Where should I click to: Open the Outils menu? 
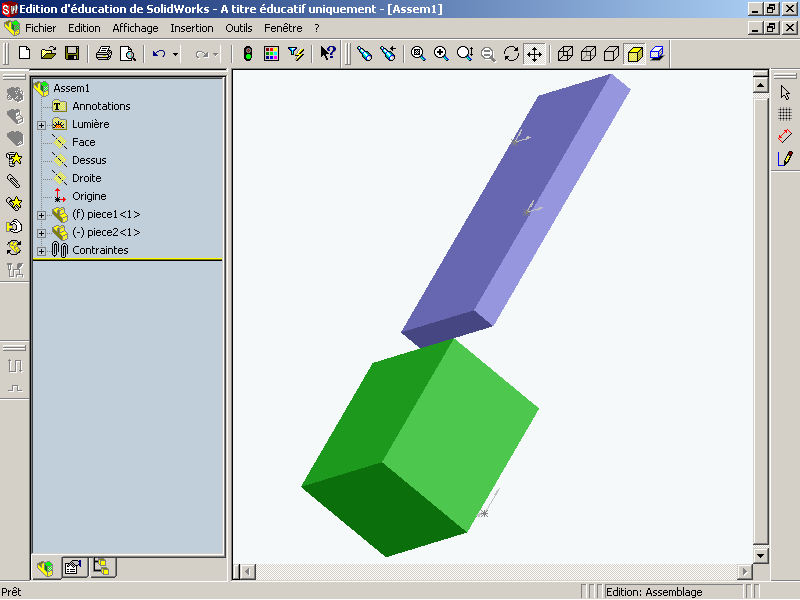[239, 28]
